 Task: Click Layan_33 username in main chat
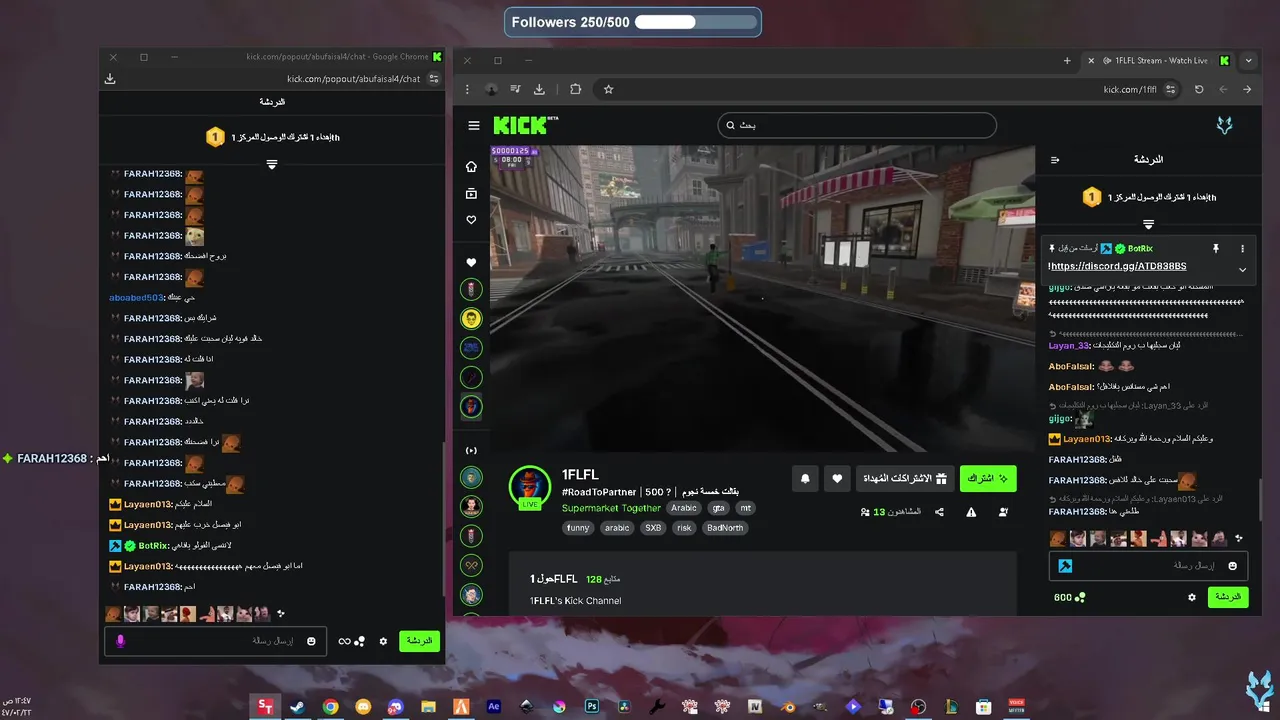[x=1069, y=345]
